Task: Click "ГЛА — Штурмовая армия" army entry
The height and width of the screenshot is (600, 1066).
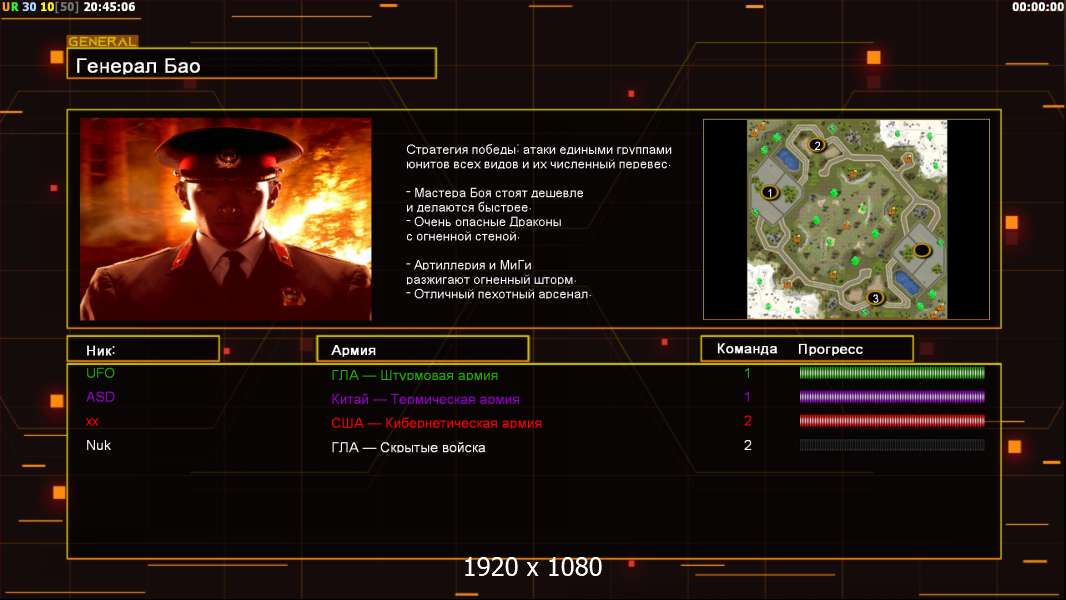Action: pos(414,375)
